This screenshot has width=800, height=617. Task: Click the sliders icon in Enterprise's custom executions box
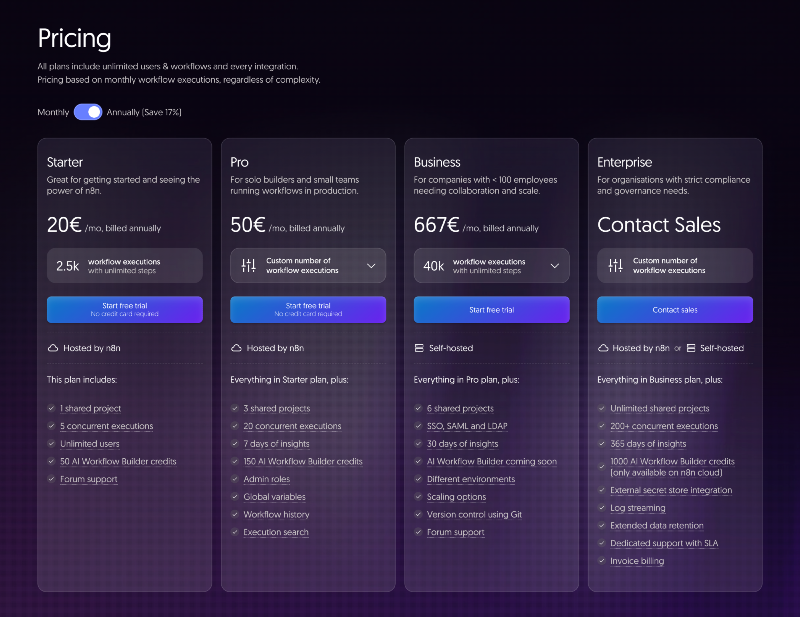click(617, 265)
